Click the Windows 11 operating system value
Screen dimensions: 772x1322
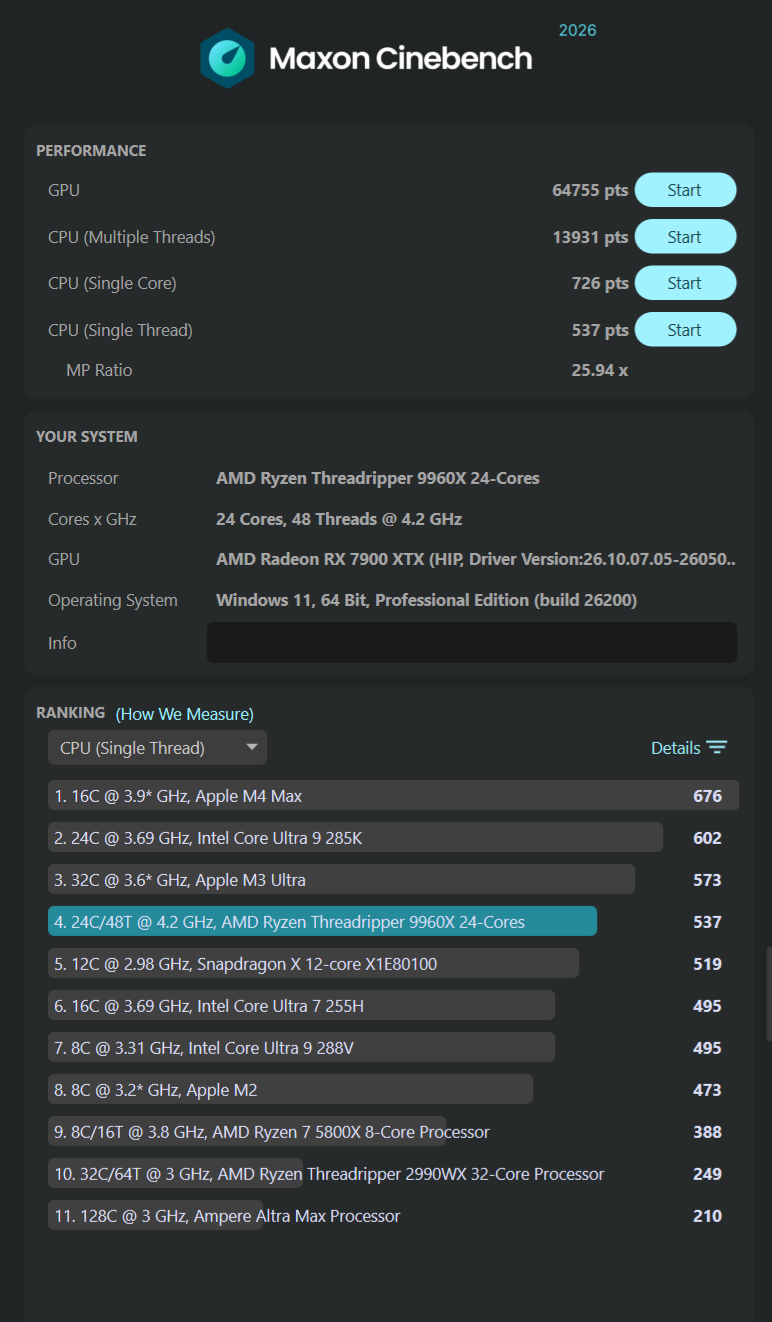click(x=426, y=600)
